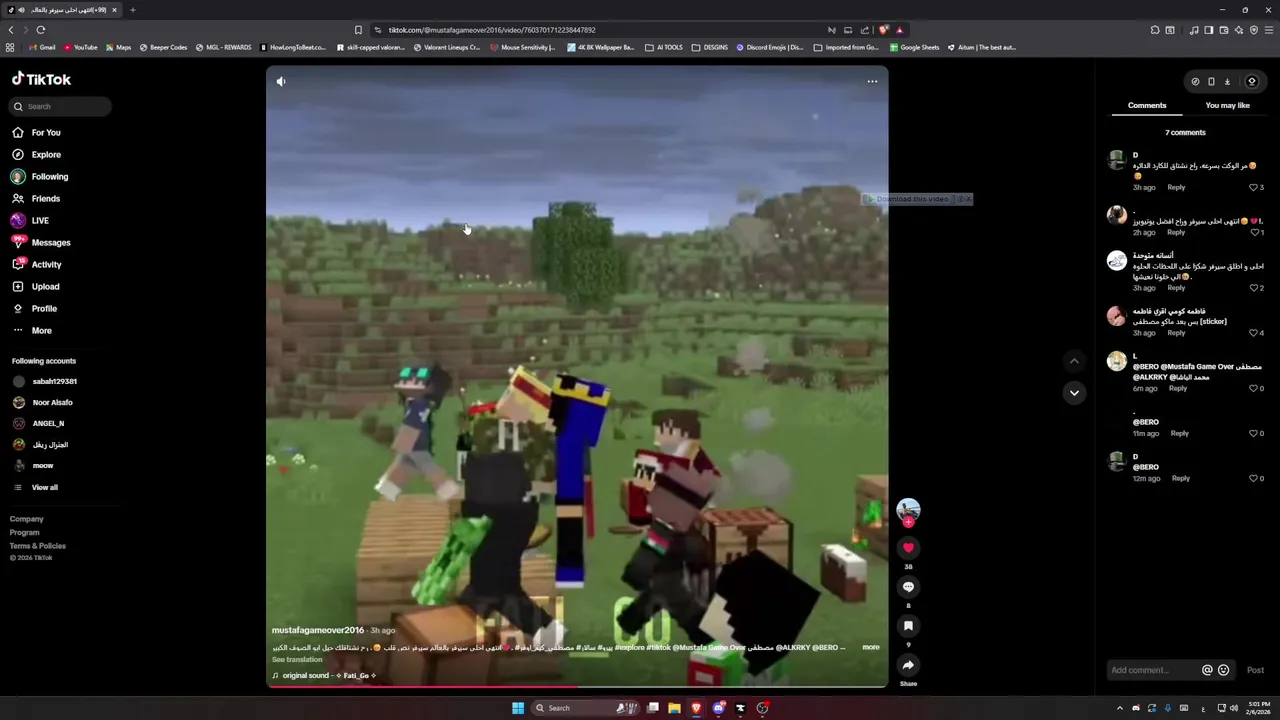This screenshot has height=720, width=1280.
Task: Click the Post comment button
Action: [1255, 670]
